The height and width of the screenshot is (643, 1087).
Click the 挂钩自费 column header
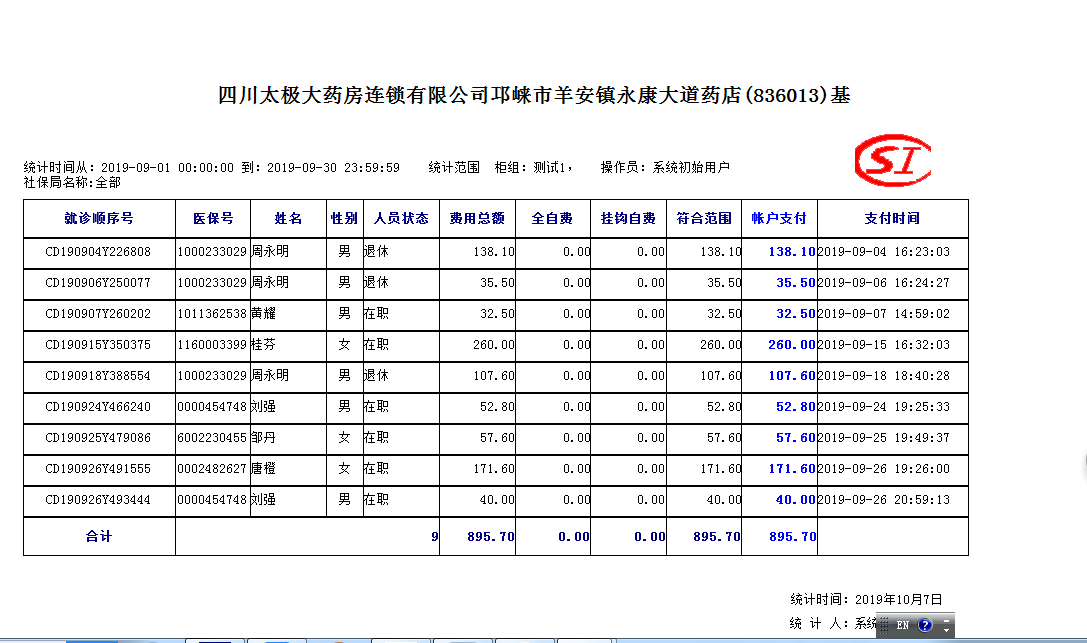628,218
